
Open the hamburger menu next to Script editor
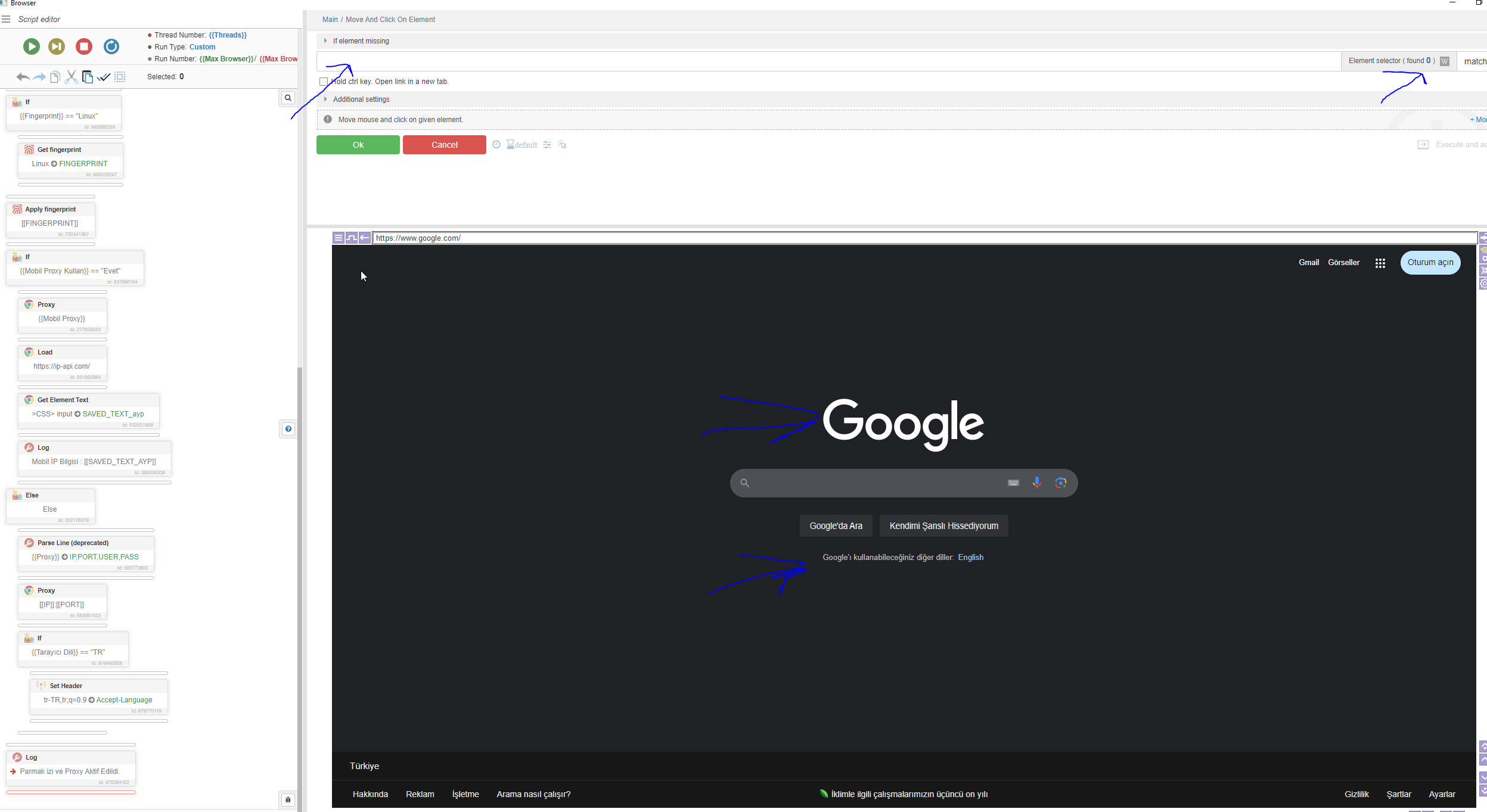click(x=6, y=19)
